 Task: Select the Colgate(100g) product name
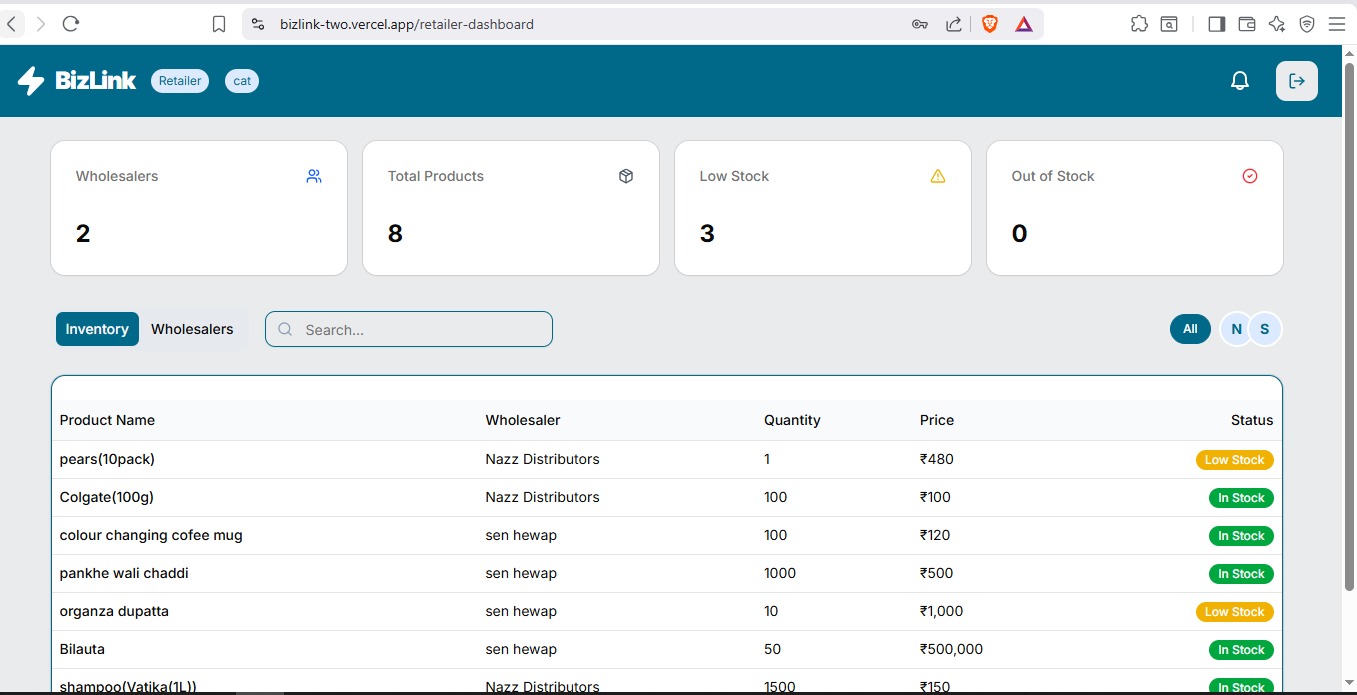click(107, 497)
